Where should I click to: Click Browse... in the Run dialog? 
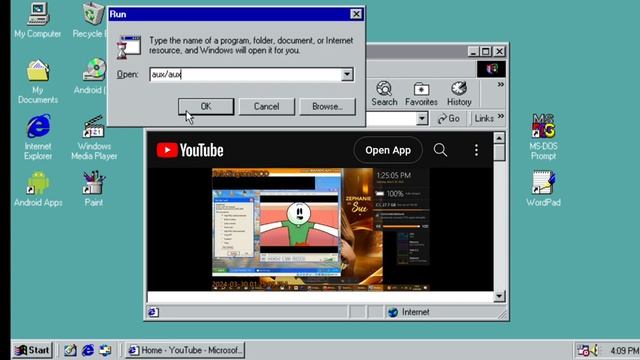(327, 107)
